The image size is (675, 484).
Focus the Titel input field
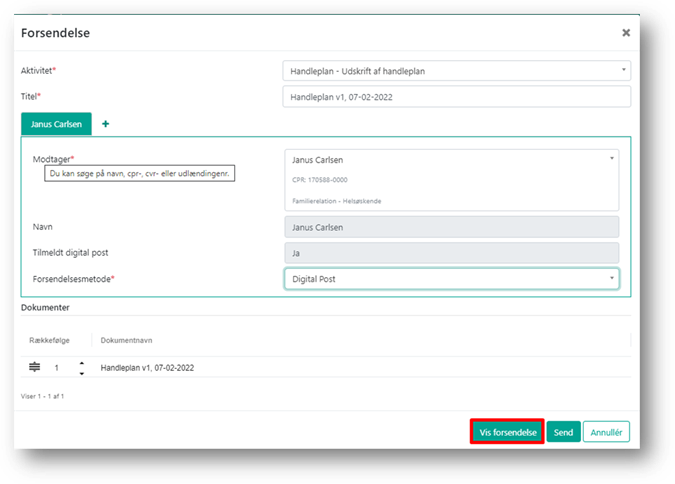click(x=456, y=96)
